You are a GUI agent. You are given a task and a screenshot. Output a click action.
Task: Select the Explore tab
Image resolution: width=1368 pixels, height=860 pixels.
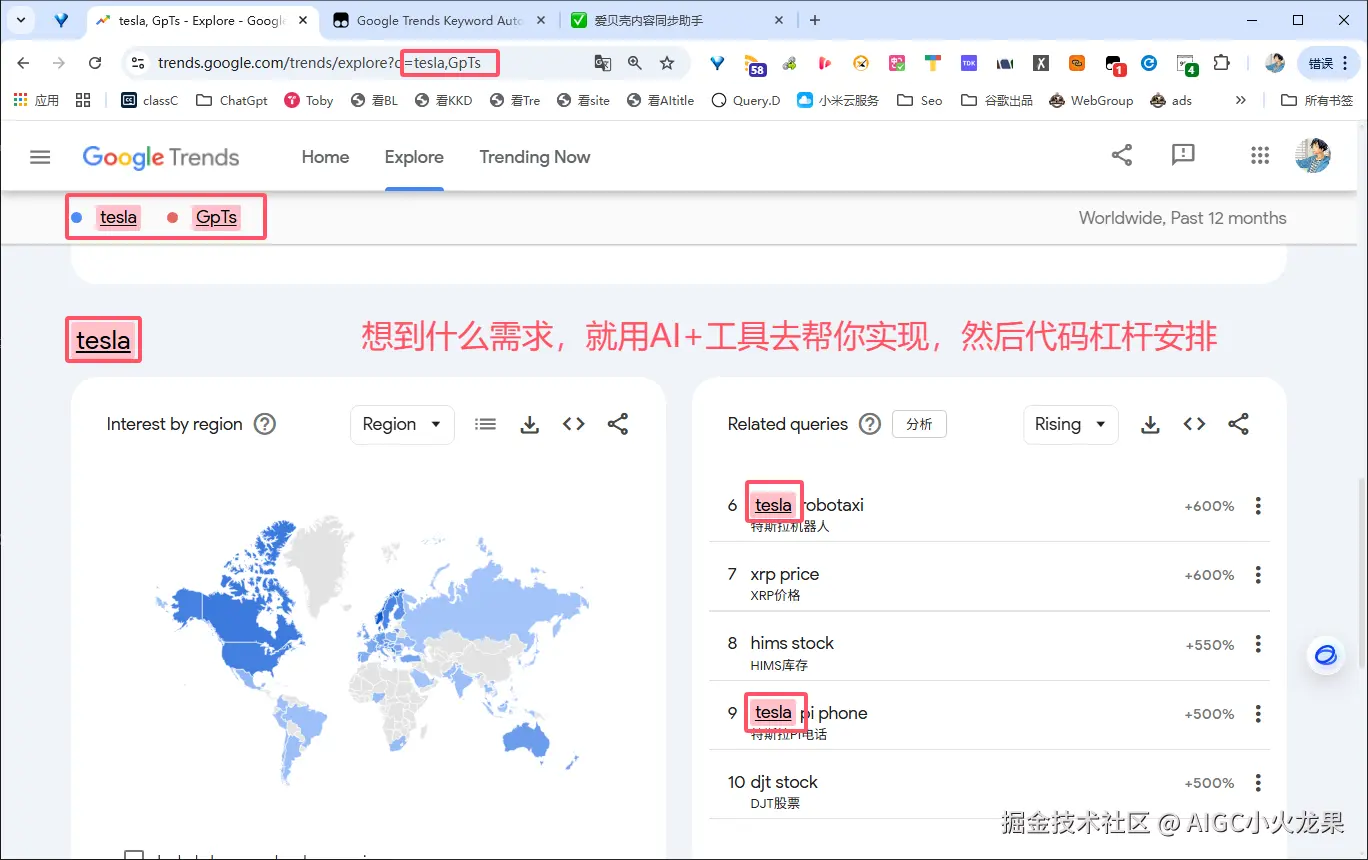click(x=414, y=157)
